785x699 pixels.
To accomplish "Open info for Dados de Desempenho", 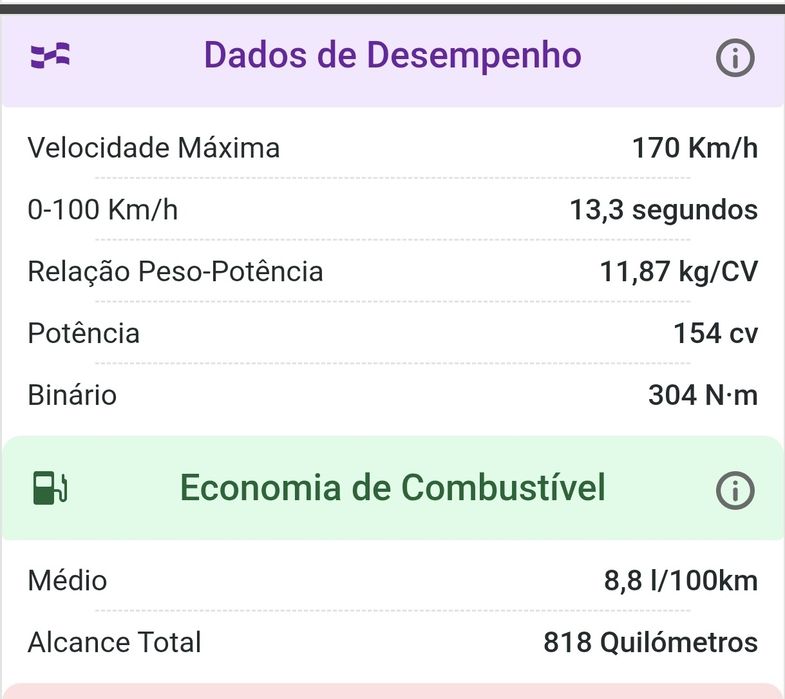I will tap(734, 58).
